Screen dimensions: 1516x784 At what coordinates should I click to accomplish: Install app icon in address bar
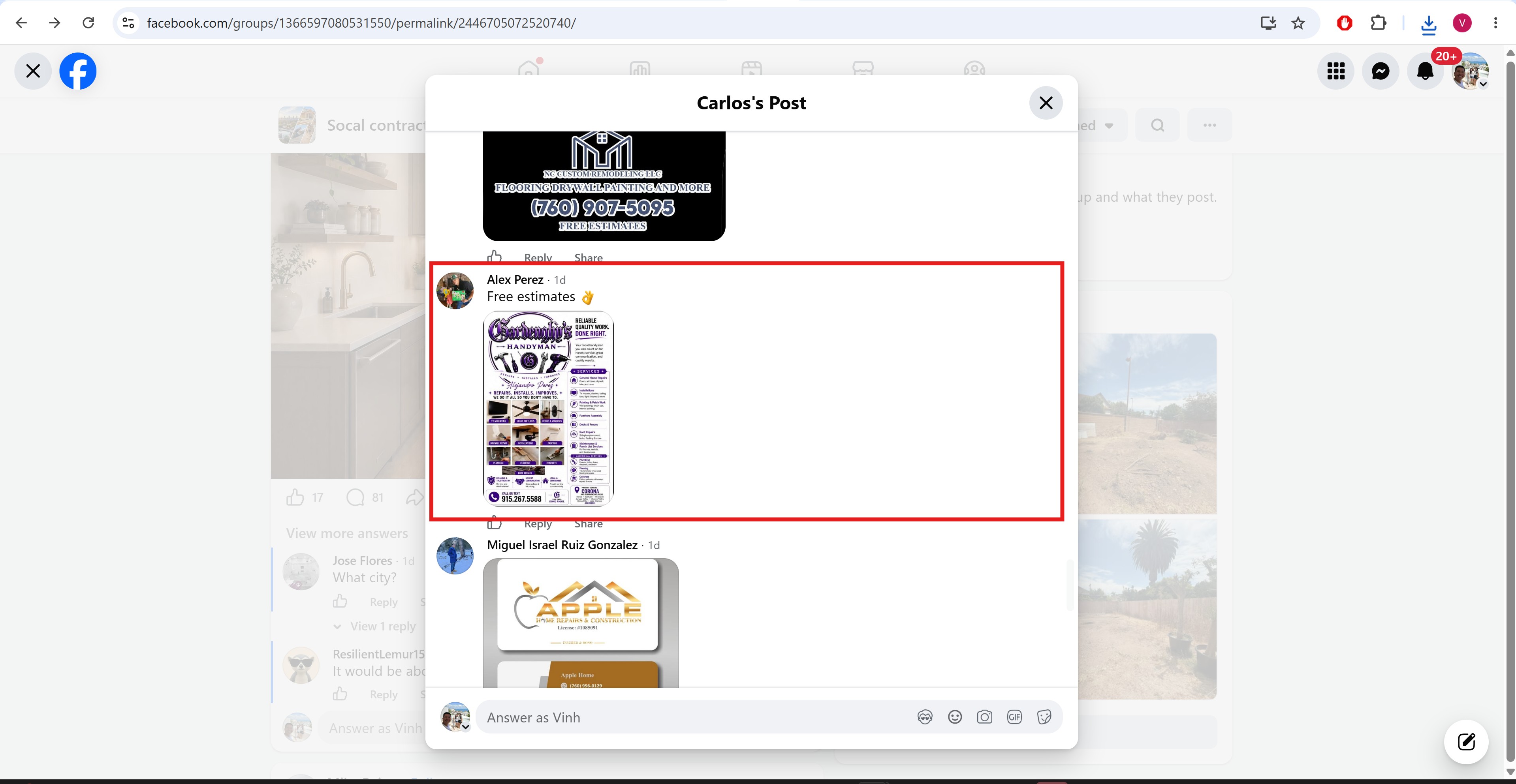click(1268, 23)
